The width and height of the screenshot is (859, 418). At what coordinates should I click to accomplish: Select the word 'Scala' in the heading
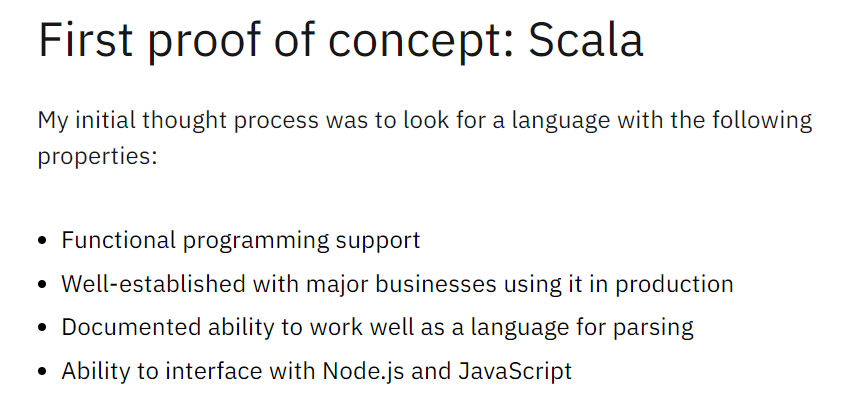(585, 40)
